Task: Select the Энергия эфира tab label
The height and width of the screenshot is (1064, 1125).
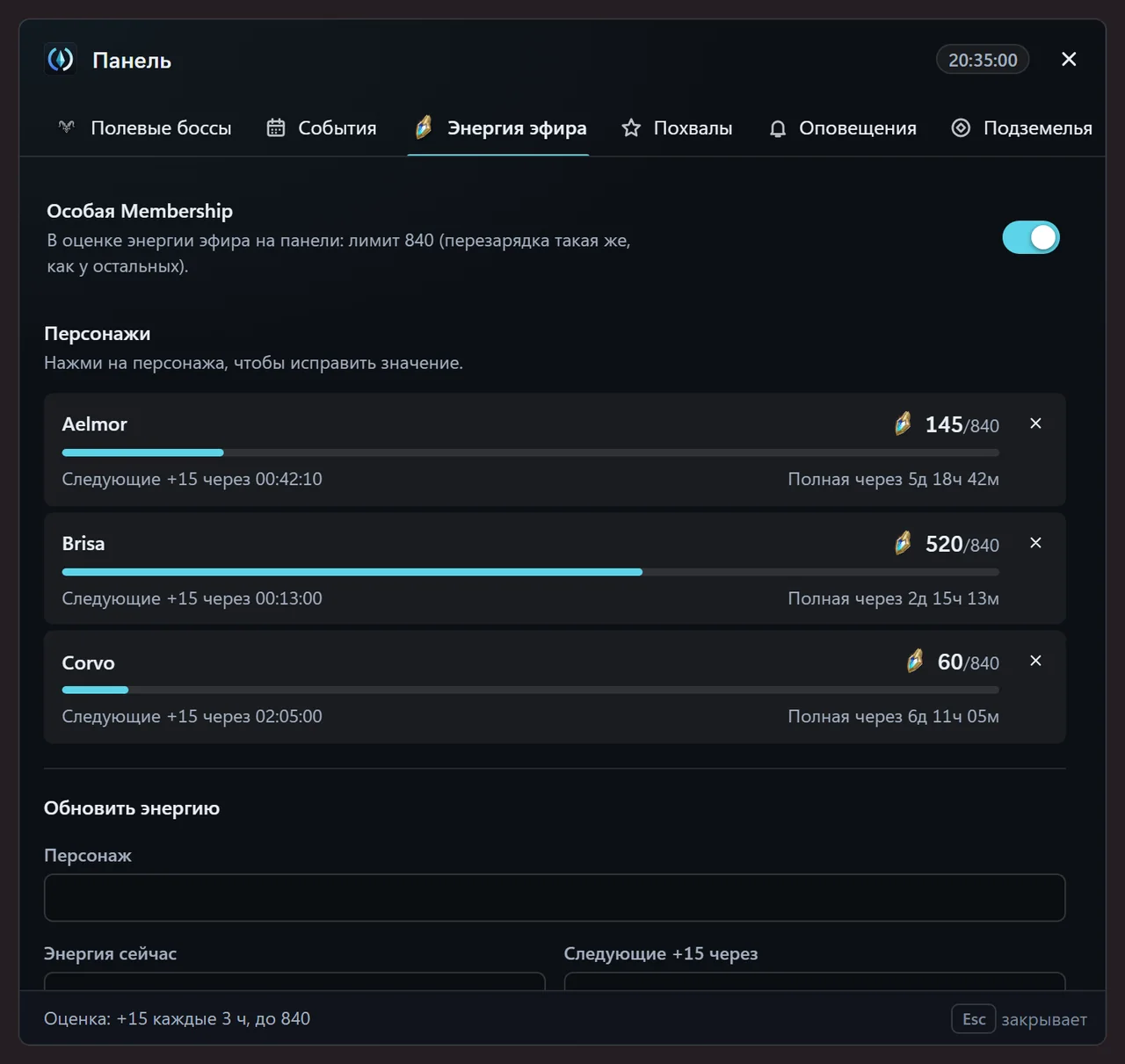Action: pos(517,128)
